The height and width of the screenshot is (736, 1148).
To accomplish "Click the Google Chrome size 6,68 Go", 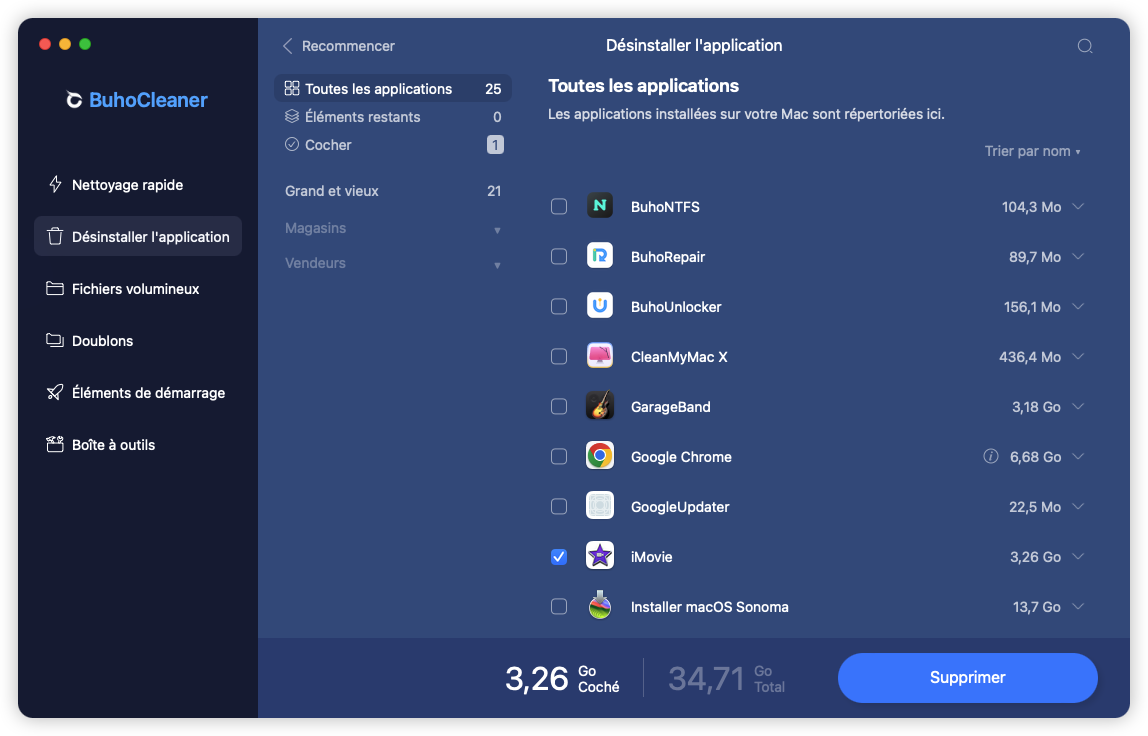I will pyautogui.click(x=1035, y=457).
